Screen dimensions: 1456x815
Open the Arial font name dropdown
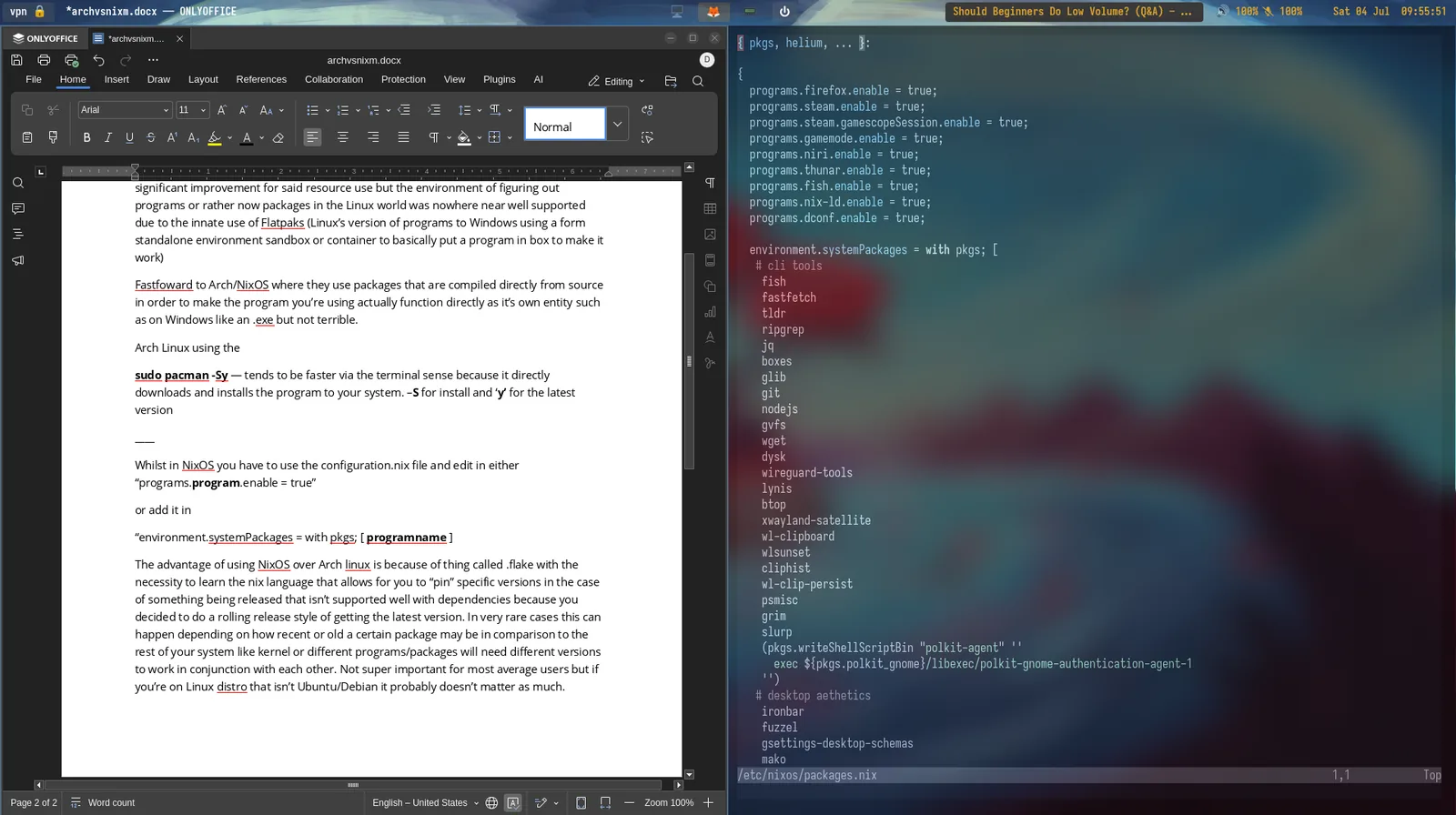click(x=166, y=110)
